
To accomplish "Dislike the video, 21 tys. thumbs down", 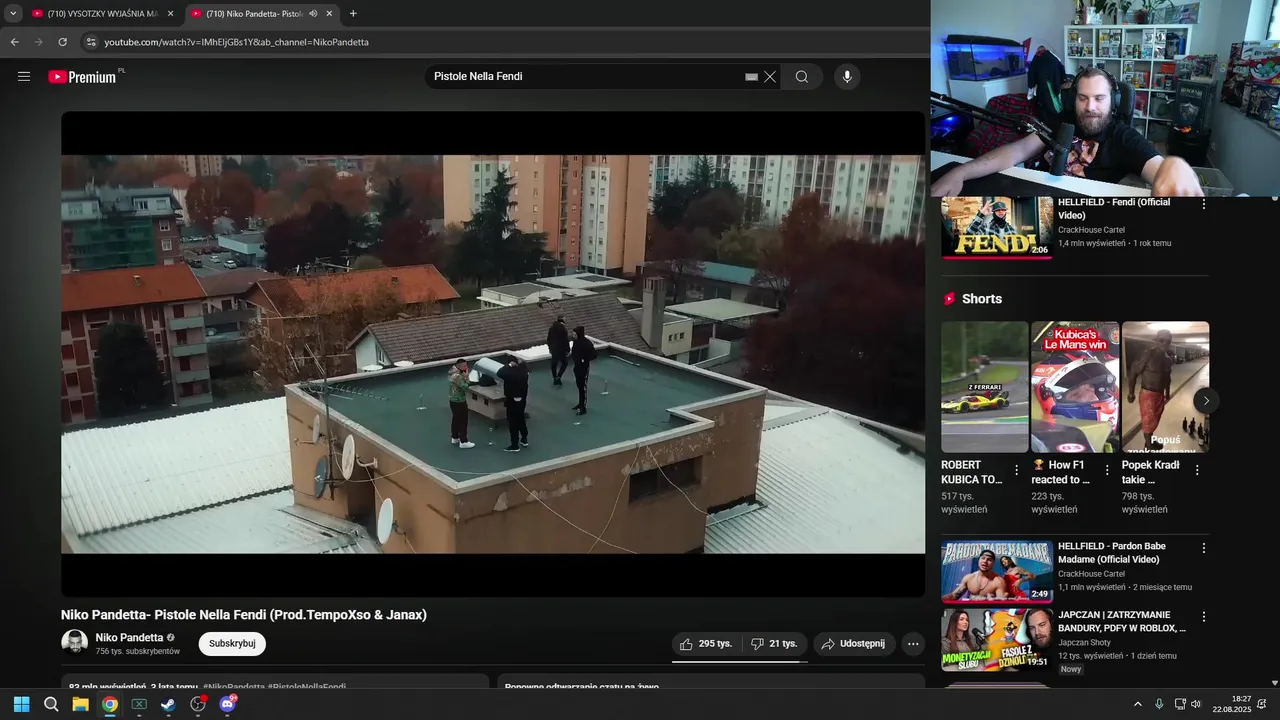I will [774, 644].
